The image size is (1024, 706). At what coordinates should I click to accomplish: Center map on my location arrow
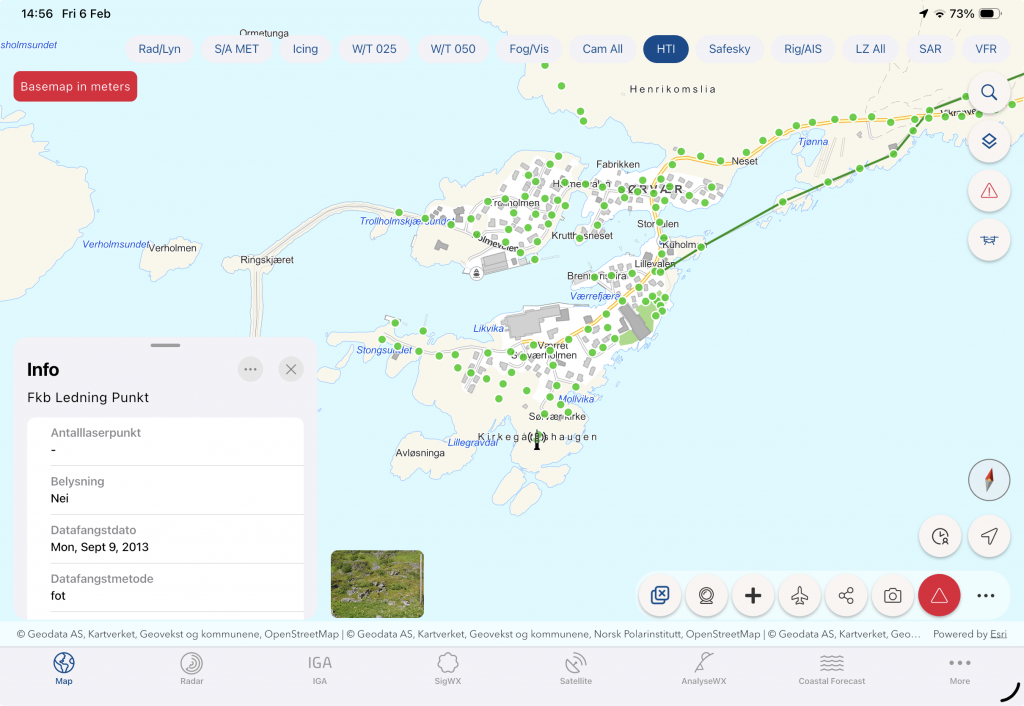point(989,537)
